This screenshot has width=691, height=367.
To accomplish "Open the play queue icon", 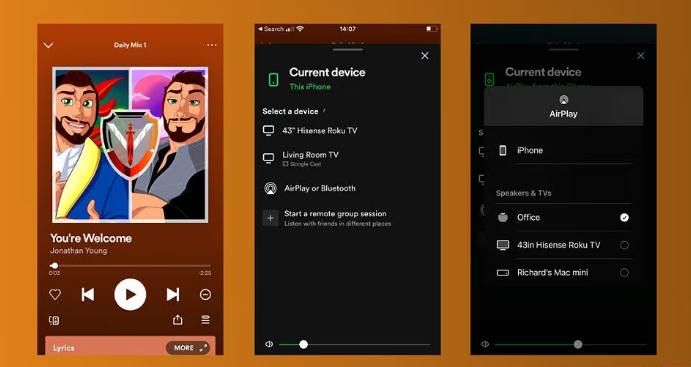I will (x=205, y=320).
